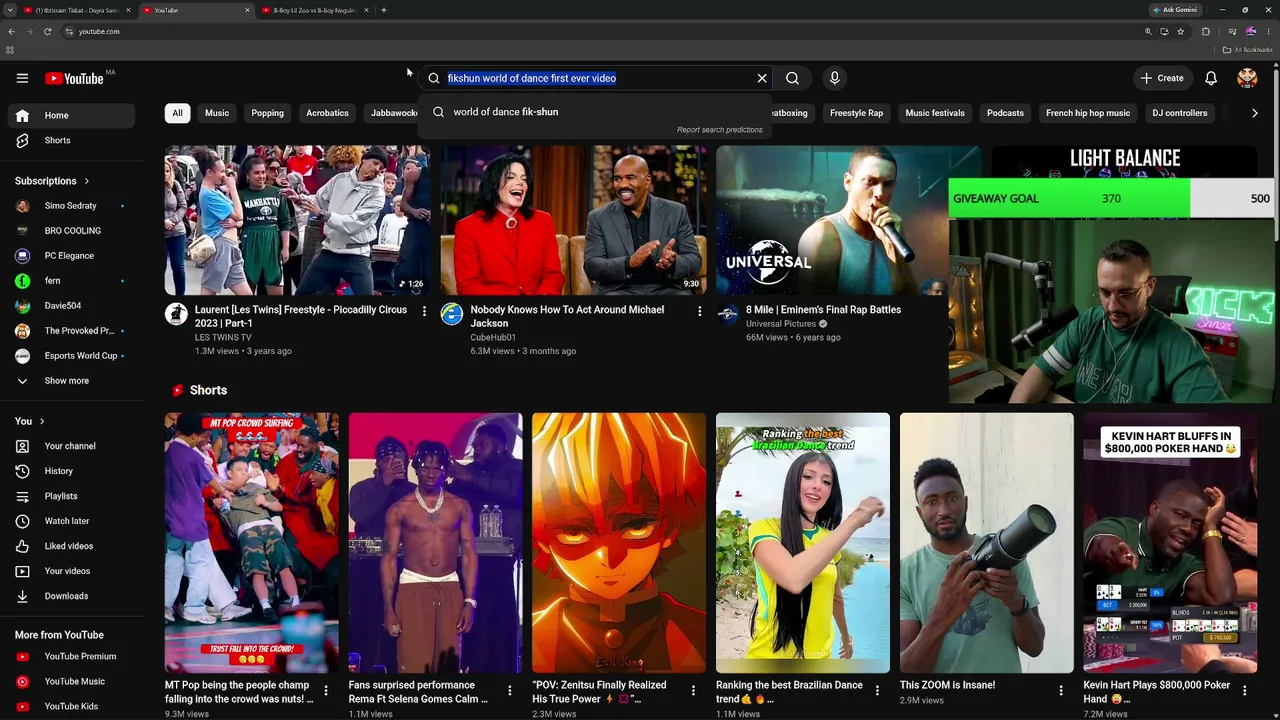Screen dimensions: 1280x720
Task: Reload the page in the browser
Action: 48,31
